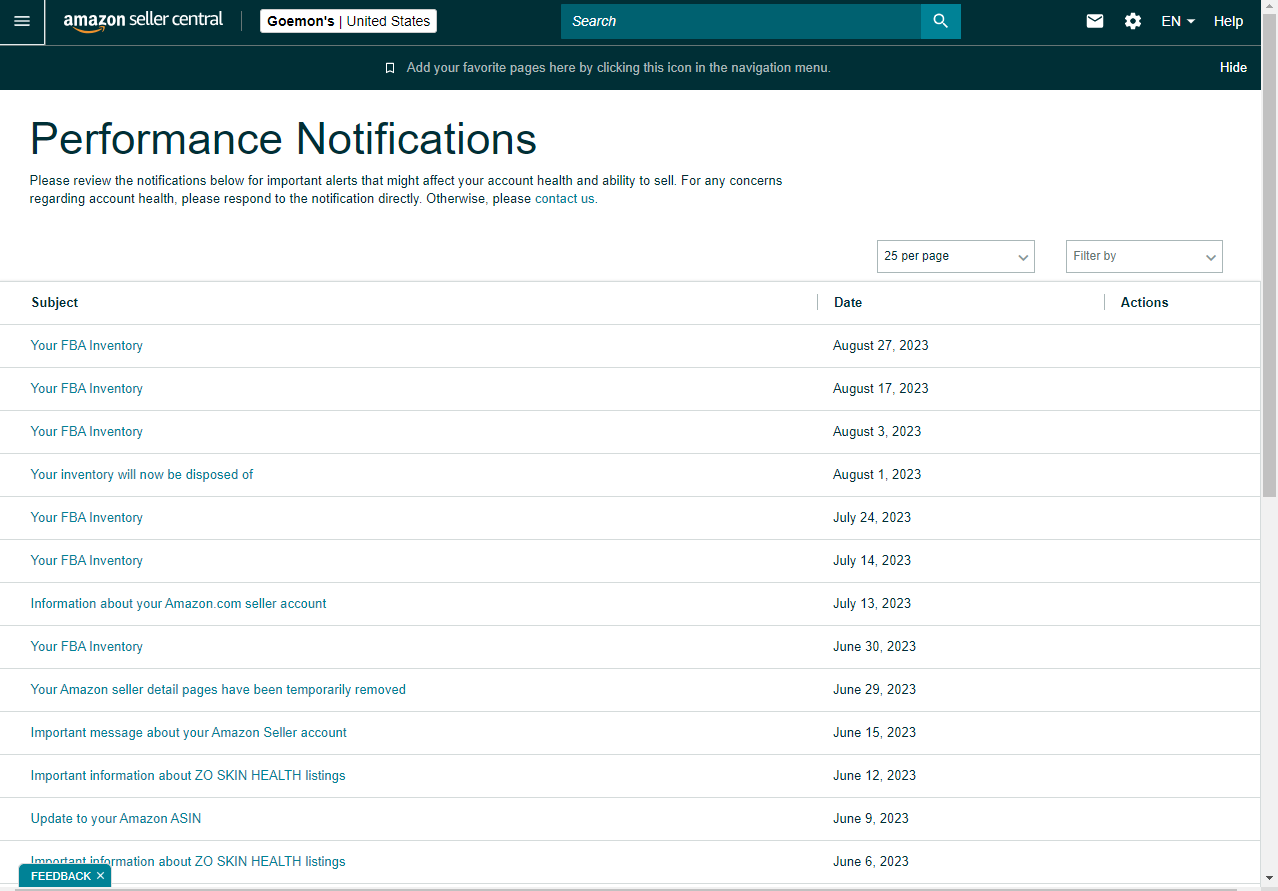Open June 12 ZO SKIN HEALTH listings notification

point(188,776)
